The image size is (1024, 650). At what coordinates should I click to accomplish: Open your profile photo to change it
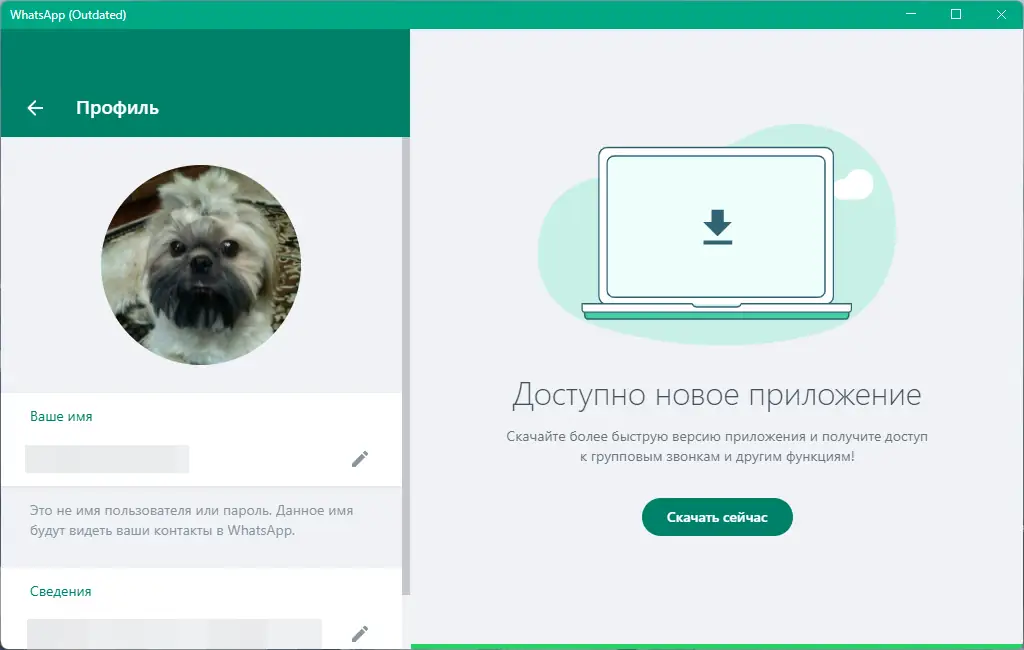coord(204,264)
